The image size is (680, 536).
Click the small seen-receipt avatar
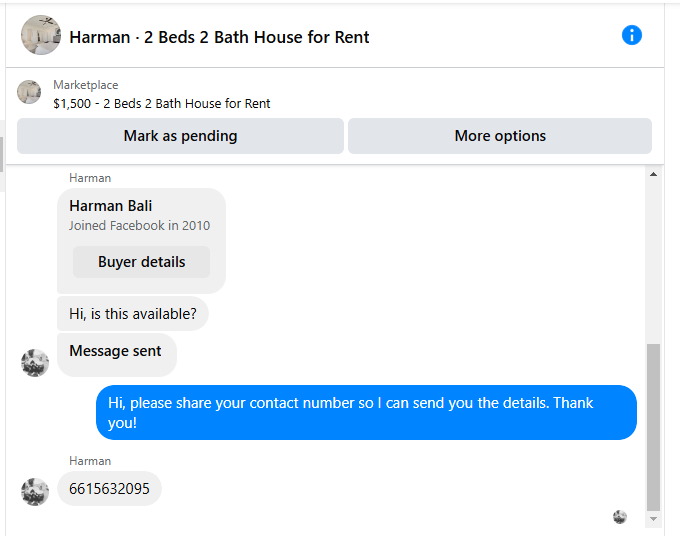coord(620,517)
